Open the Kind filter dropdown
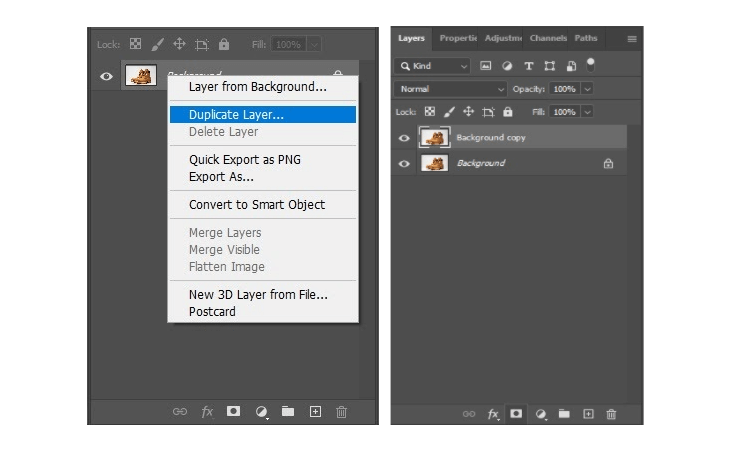733x449 pixels. [432, 66]
